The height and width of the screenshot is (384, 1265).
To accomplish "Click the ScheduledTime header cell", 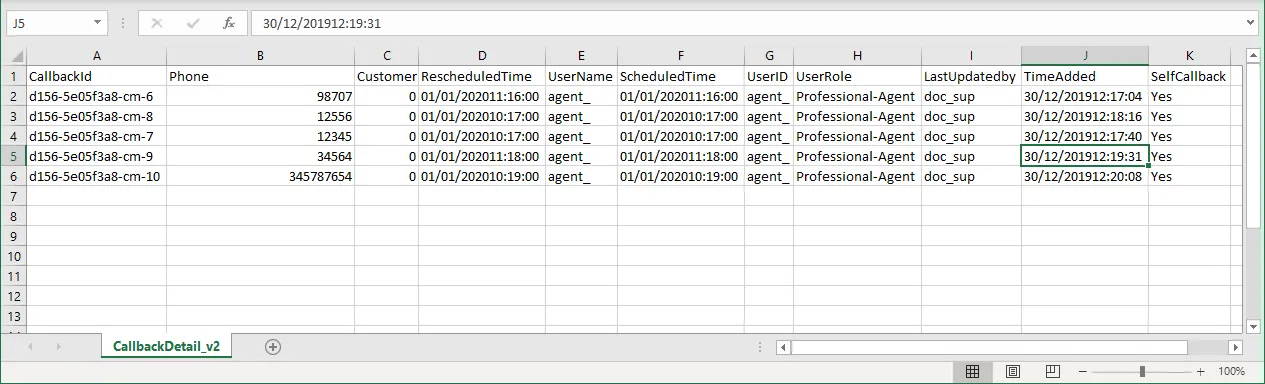I will click(x=680, y=76).
